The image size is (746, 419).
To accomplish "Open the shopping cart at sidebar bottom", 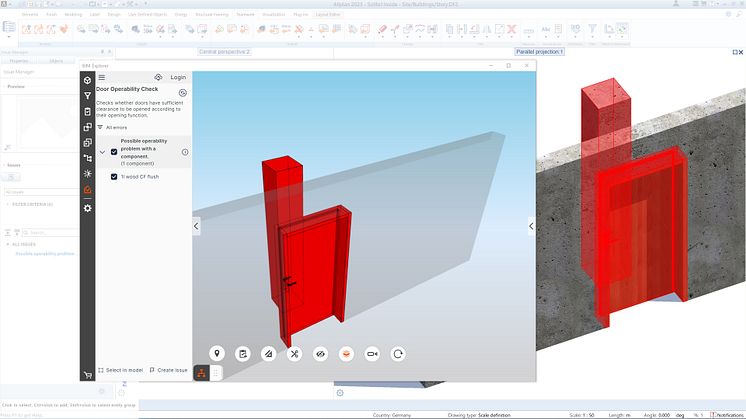I will pos(88,375).
